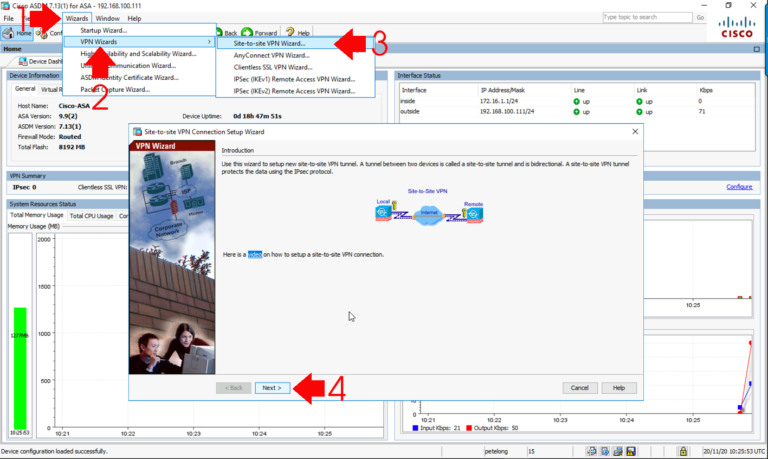Screen dimensions: 768x459
Task: Click the wizard dialog title icon
Action: point(137,132)
